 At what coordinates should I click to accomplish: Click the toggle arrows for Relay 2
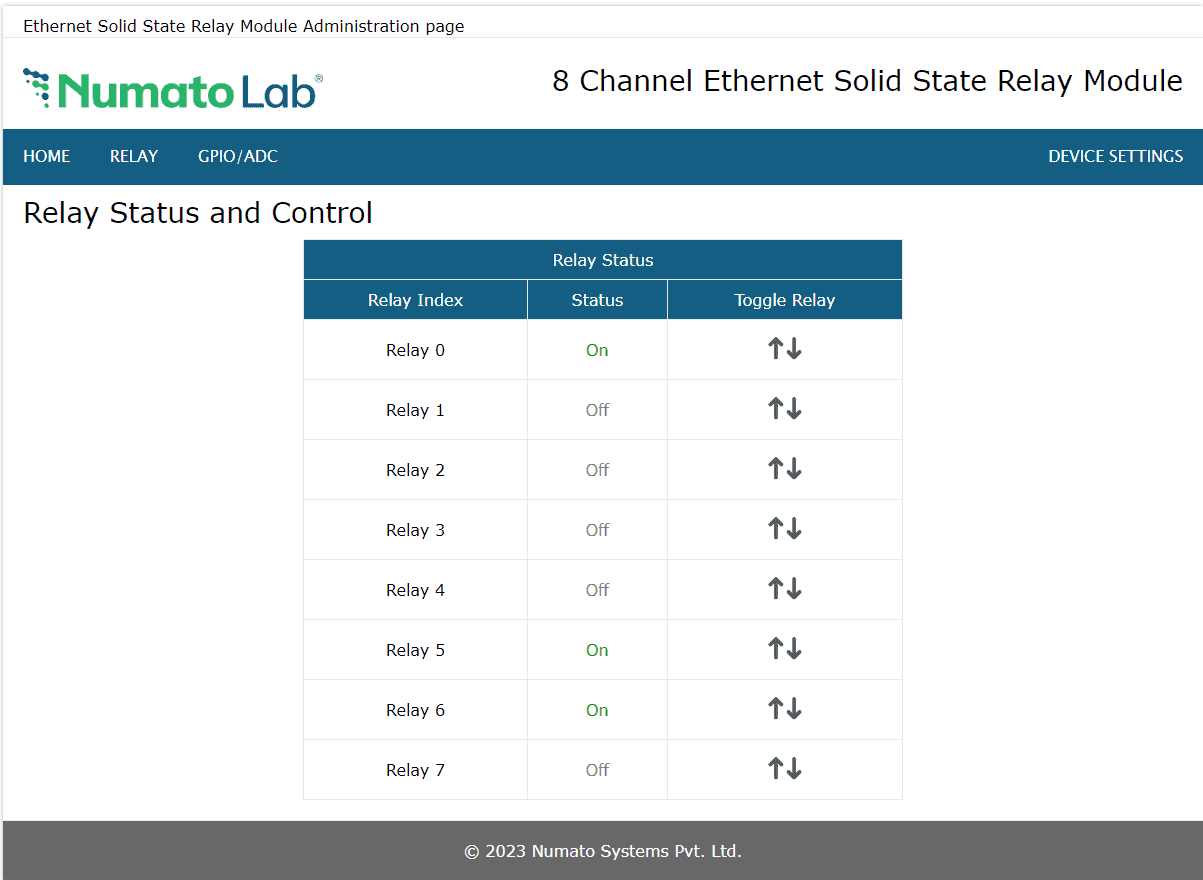(x=784, y=469)
